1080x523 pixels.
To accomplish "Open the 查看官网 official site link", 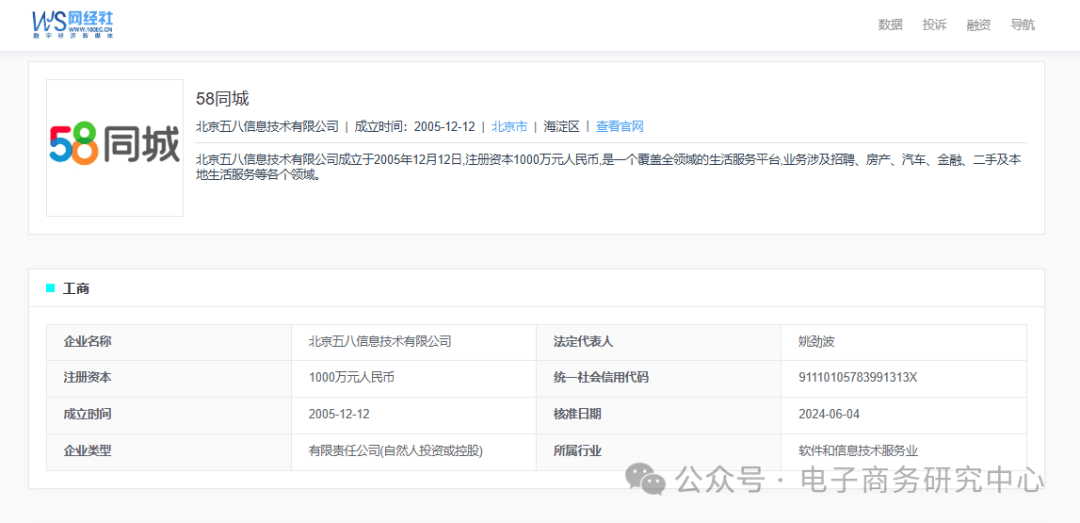I will coord(619,127).
